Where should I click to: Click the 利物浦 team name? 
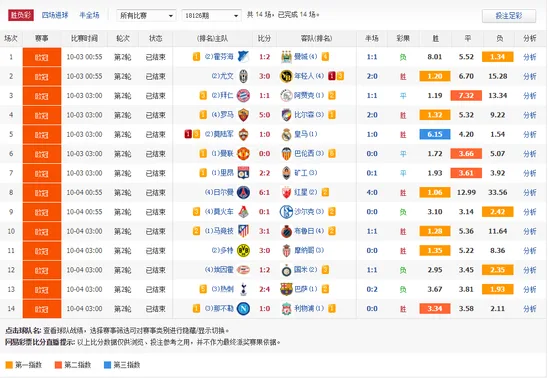(x=304, y=309)
